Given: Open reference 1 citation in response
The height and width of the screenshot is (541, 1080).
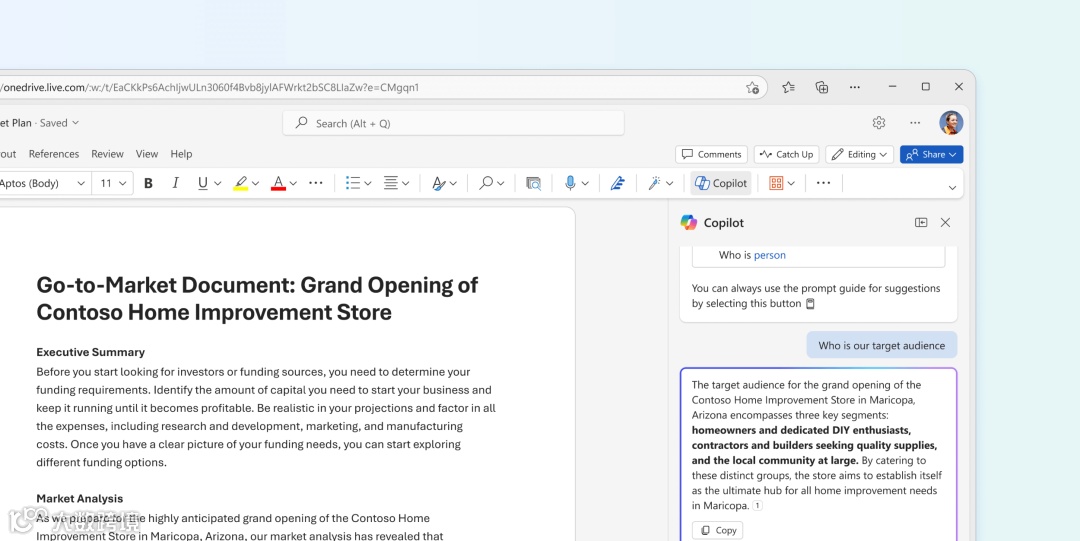Looking at the screenshot, I should pyautogui.click(x=758, y=506).
